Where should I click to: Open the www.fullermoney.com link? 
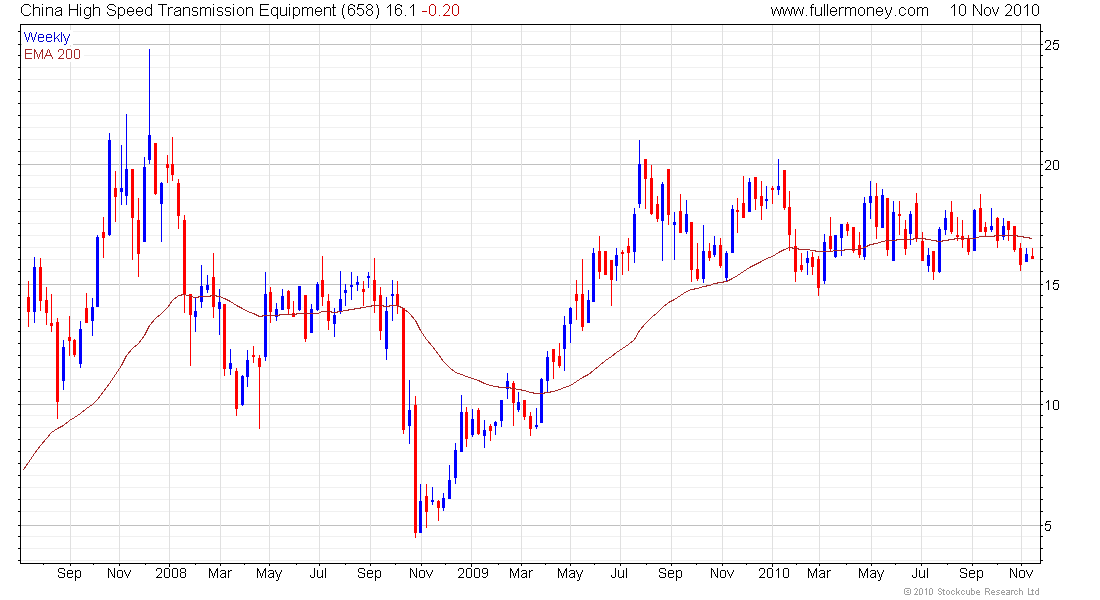click(849, 11)
